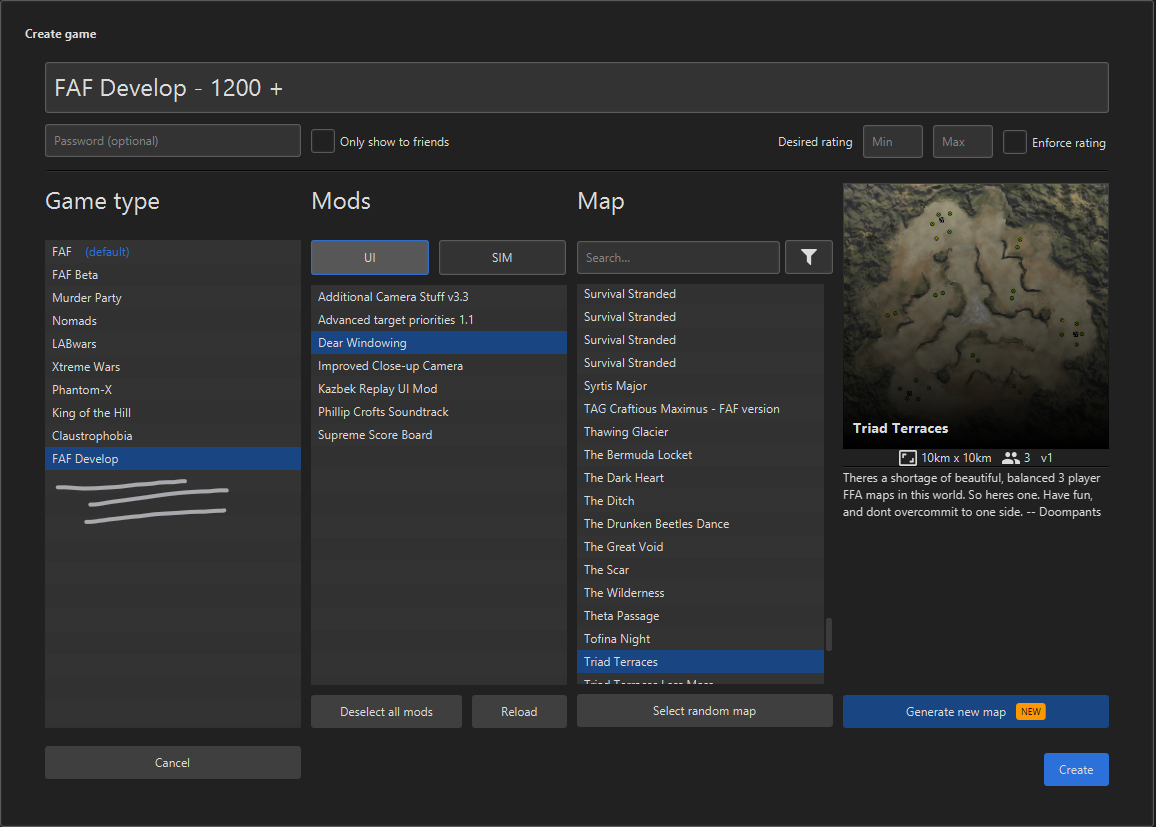Screen dimensions: 1156x827
Task: Click the Triad Terraces map preview
Action: pyautogui.click(x=975, y=315)
